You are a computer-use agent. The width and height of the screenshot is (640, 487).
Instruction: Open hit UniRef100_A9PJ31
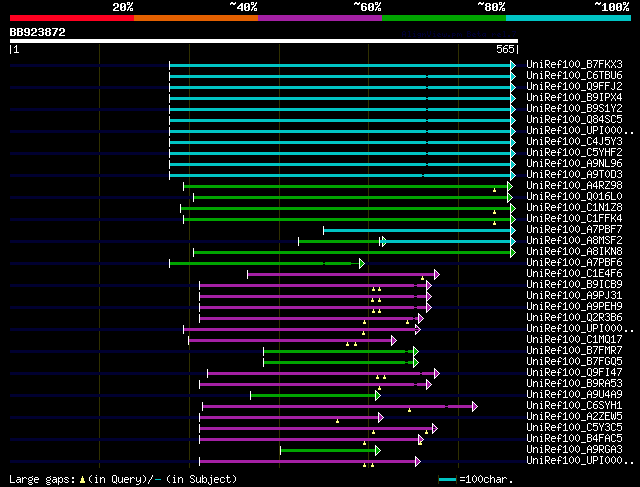click(x=574, y=296)
